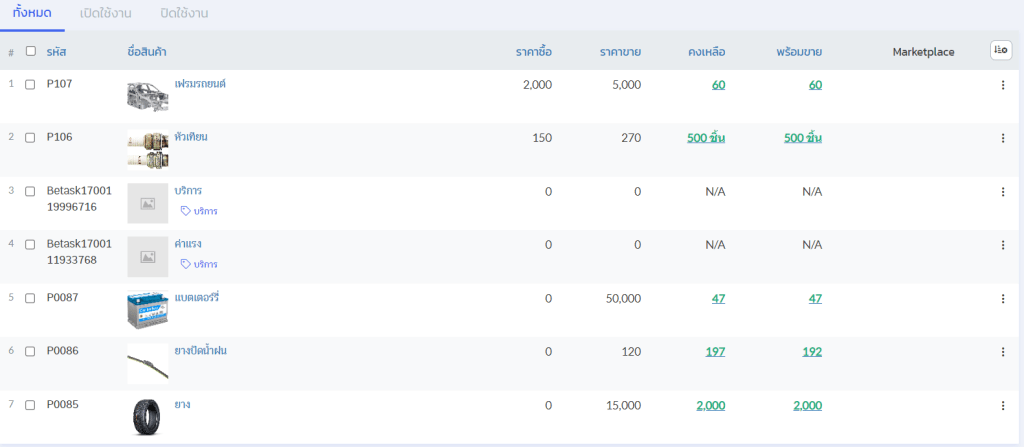Click placeholder image icon for บริการ row
Image resolution: width=1024 pixels, height=447 pixels.
[x=147, y=203]
